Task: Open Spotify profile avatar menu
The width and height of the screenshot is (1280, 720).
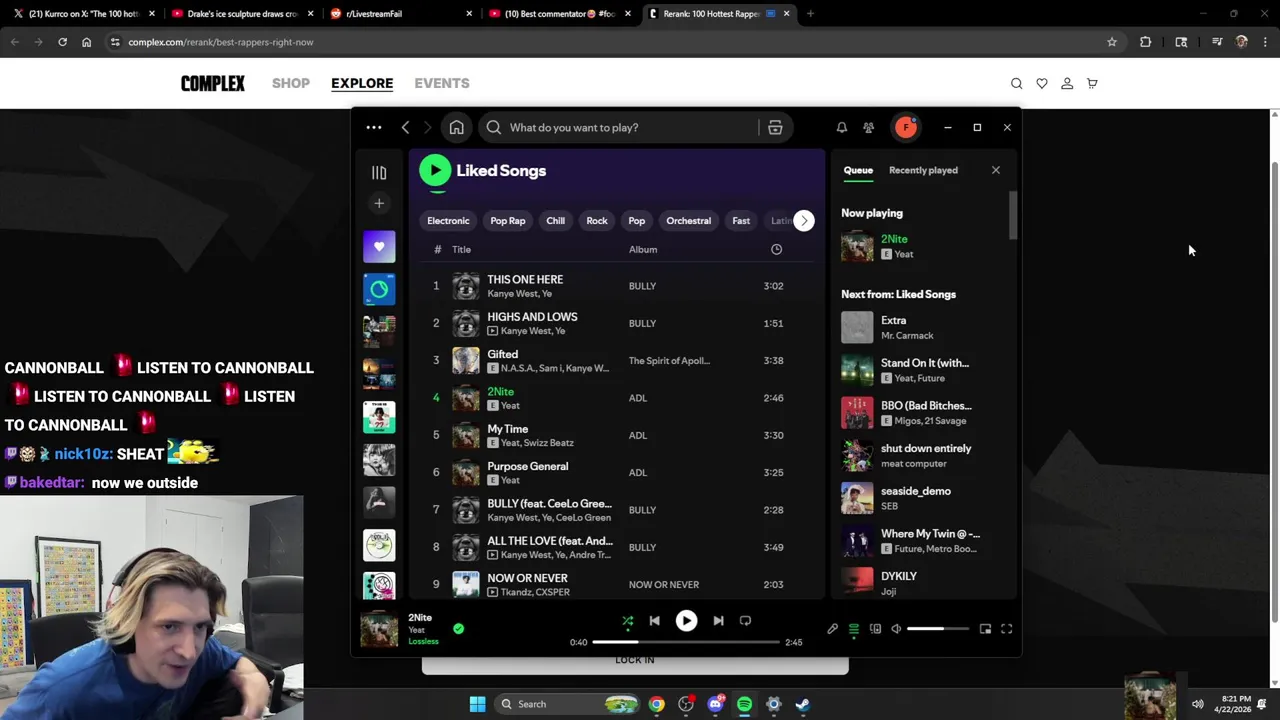Action: (906, 127)
